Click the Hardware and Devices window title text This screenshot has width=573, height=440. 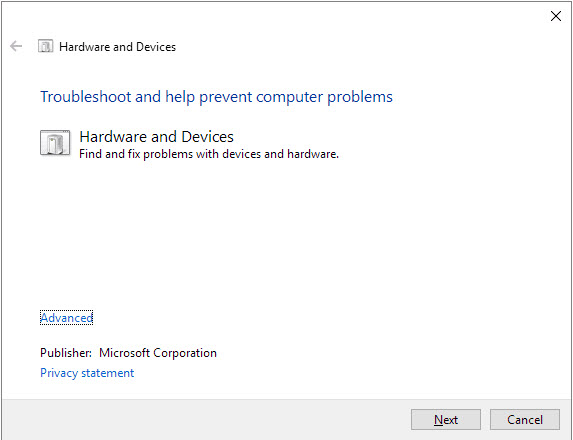(117, 47)
